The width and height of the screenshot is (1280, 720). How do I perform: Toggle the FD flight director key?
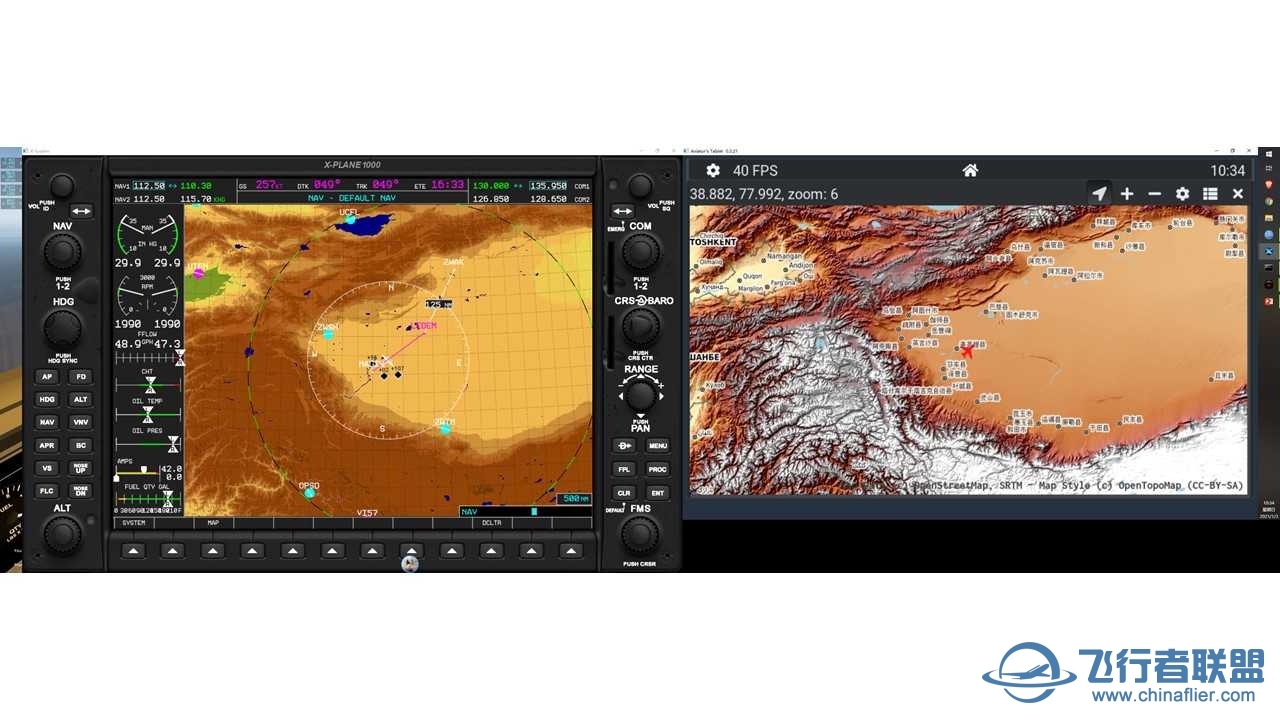click(80, 377)
